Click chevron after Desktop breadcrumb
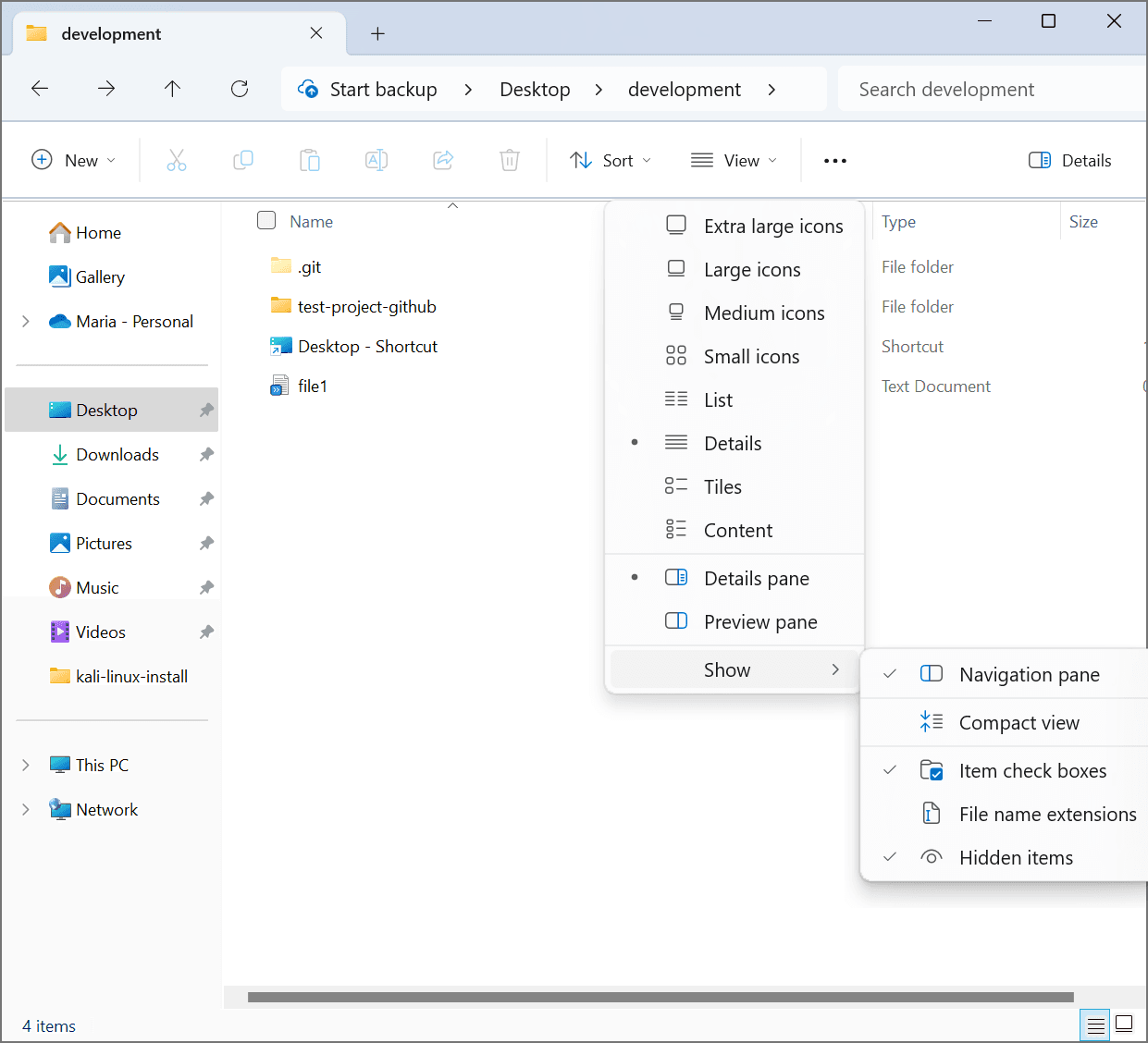The width and height of the screenshot is (1148, 1043). (x=599, y=89)
